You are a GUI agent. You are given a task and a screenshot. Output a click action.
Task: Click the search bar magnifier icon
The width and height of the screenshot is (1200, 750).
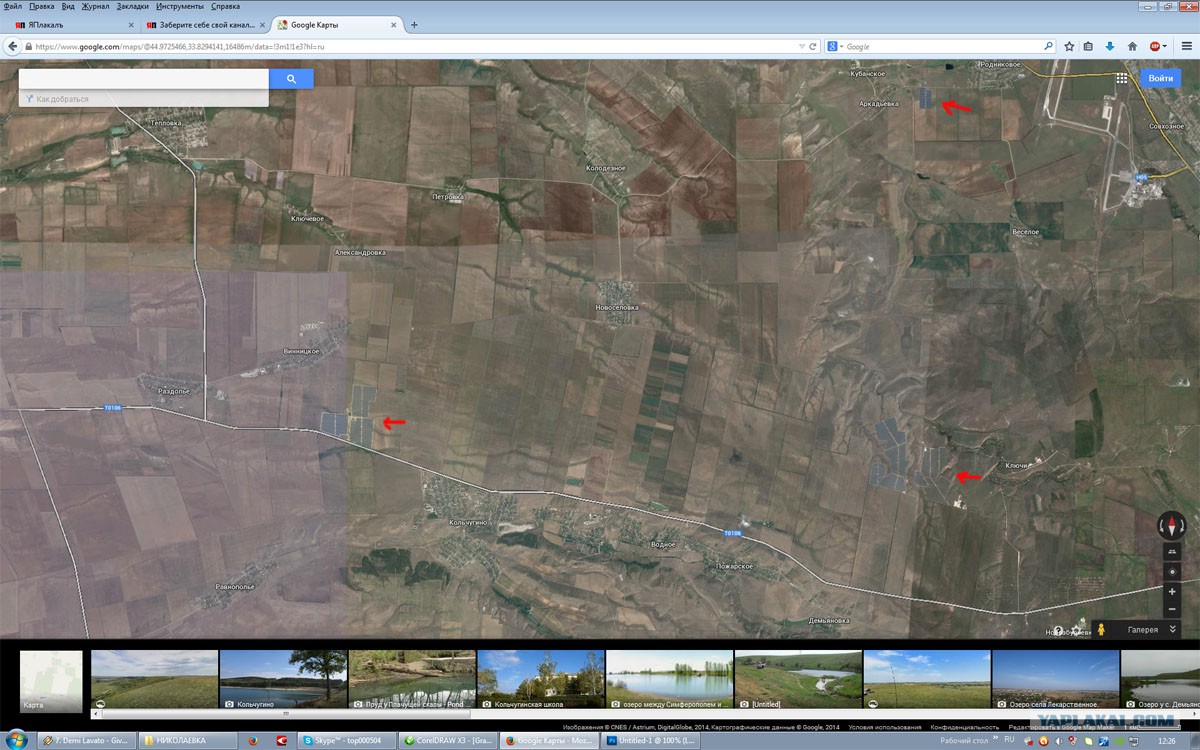coord(1048,46)
